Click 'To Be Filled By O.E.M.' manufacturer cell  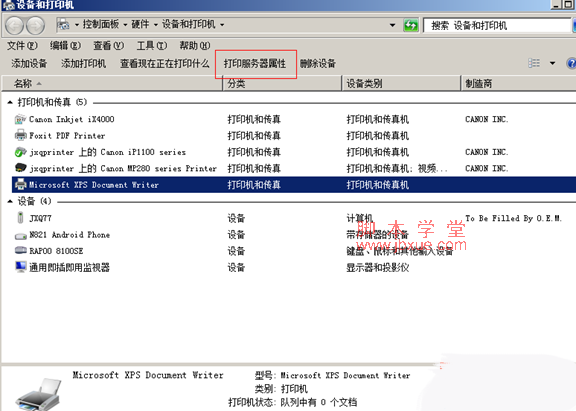click(x=514, y=219)
